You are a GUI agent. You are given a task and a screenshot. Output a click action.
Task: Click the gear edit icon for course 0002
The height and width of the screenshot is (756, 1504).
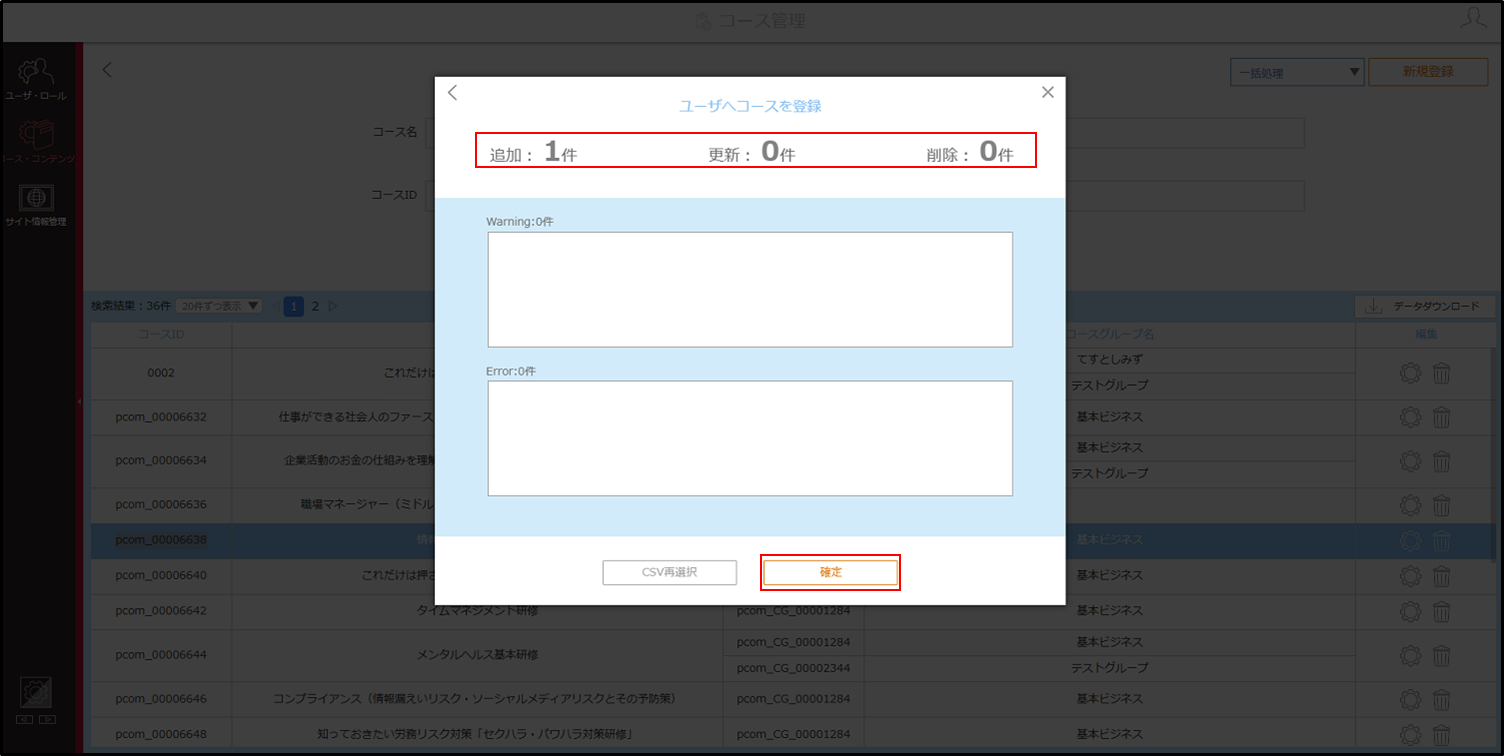pyautogui.click(x=1410, y=374)
